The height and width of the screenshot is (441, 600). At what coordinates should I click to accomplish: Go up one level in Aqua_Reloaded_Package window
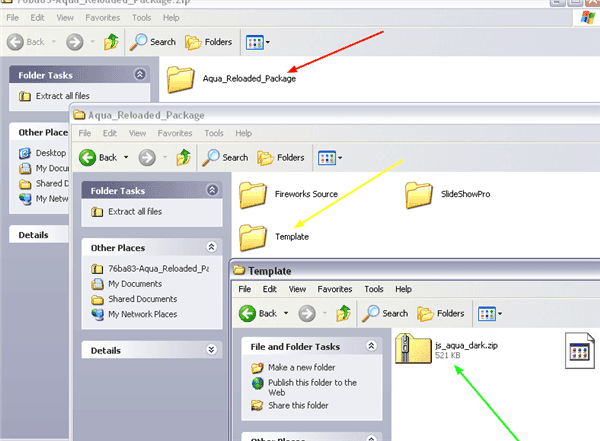point(183,157)
